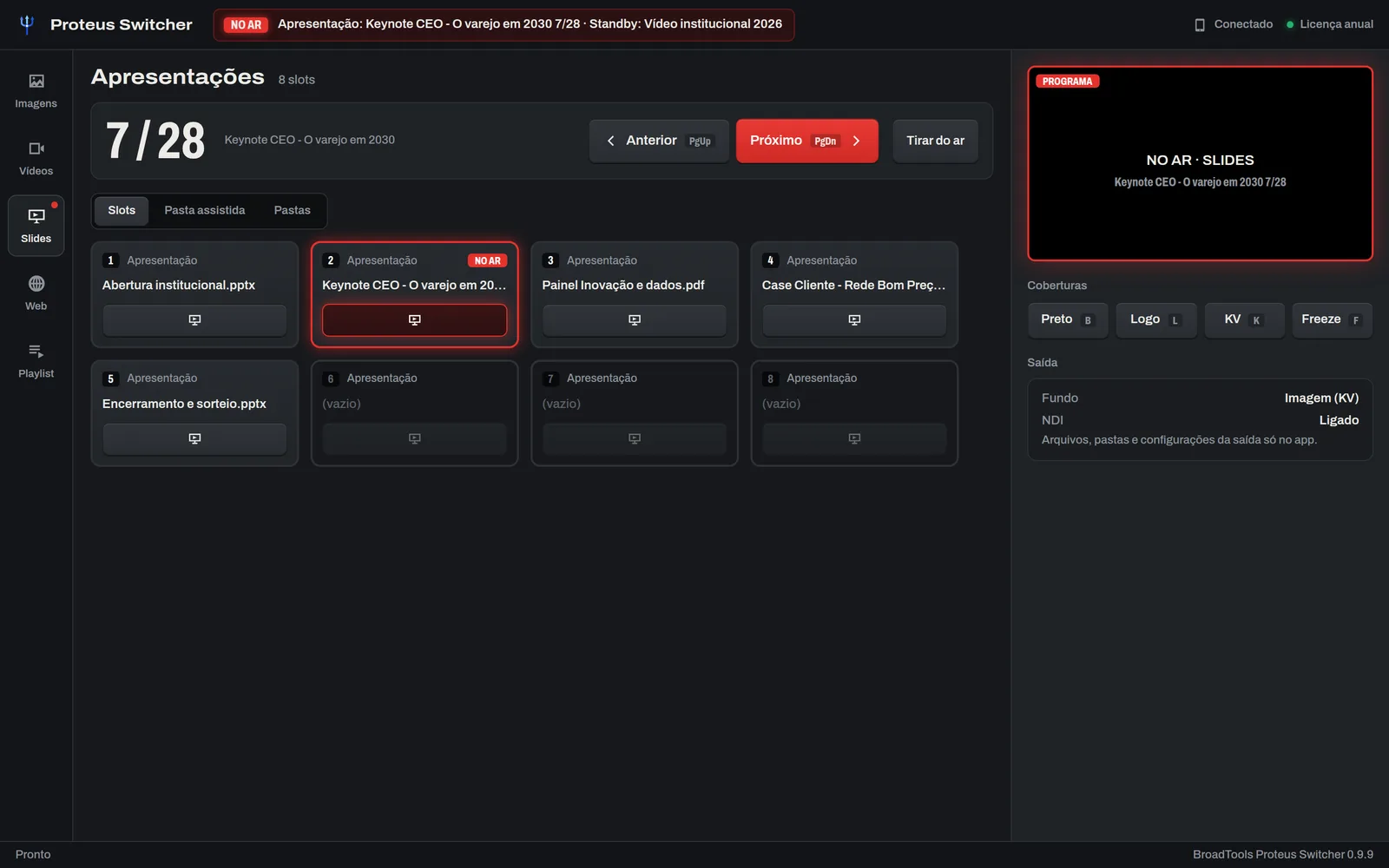Screen dimensions: 1389x868
Task: Toggle the Logo coverage
Action: pos(1155,319)
